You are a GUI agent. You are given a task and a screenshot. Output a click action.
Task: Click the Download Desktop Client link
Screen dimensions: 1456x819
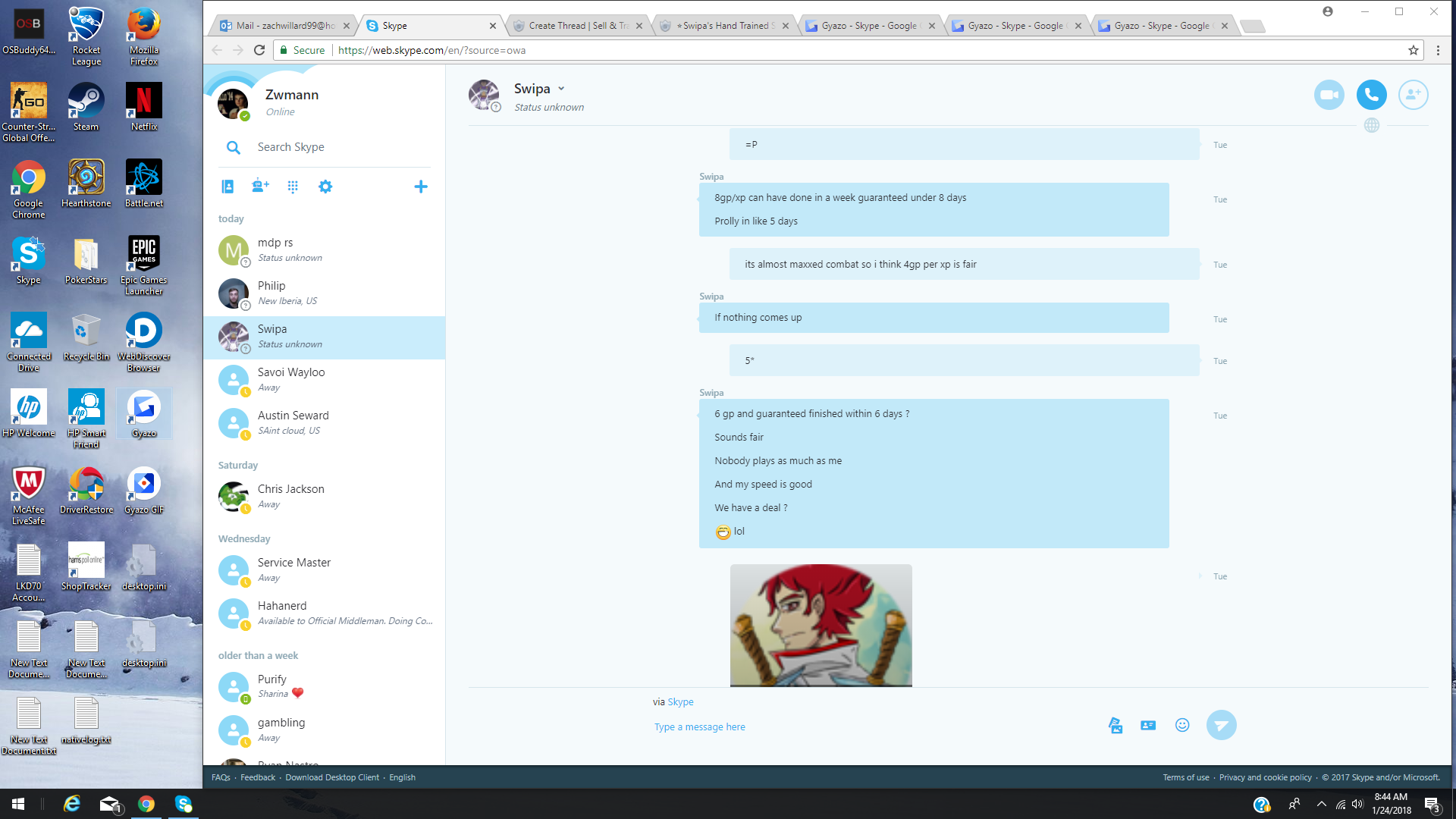(332, 777)
